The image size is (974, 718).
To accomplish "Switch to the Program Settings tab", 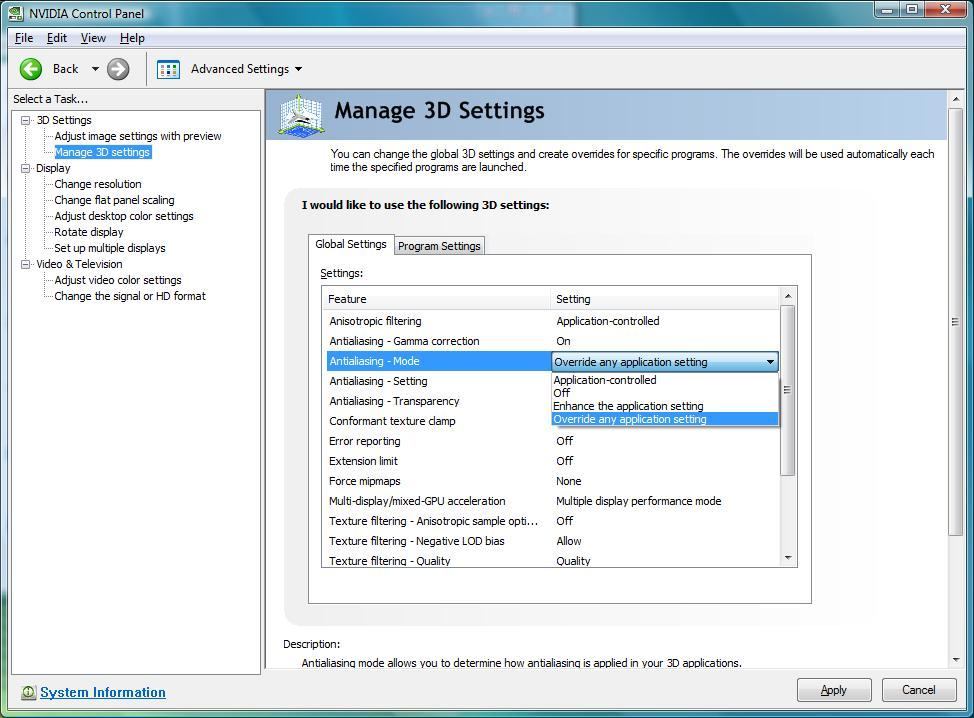I will point(439,246).
